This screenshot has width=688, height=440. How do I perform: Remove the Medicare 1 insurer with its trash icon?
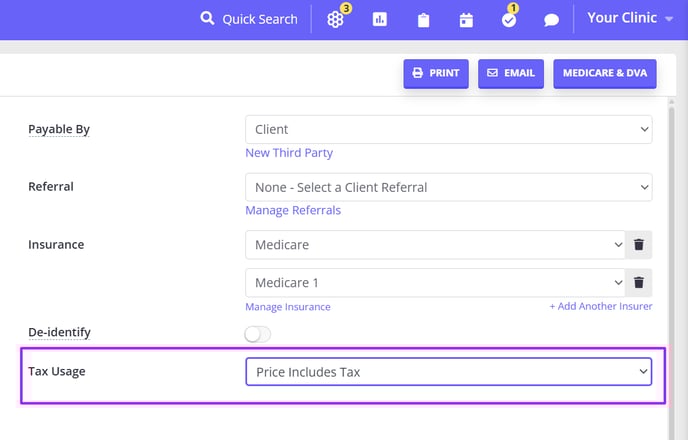click(x=639, y=283)
